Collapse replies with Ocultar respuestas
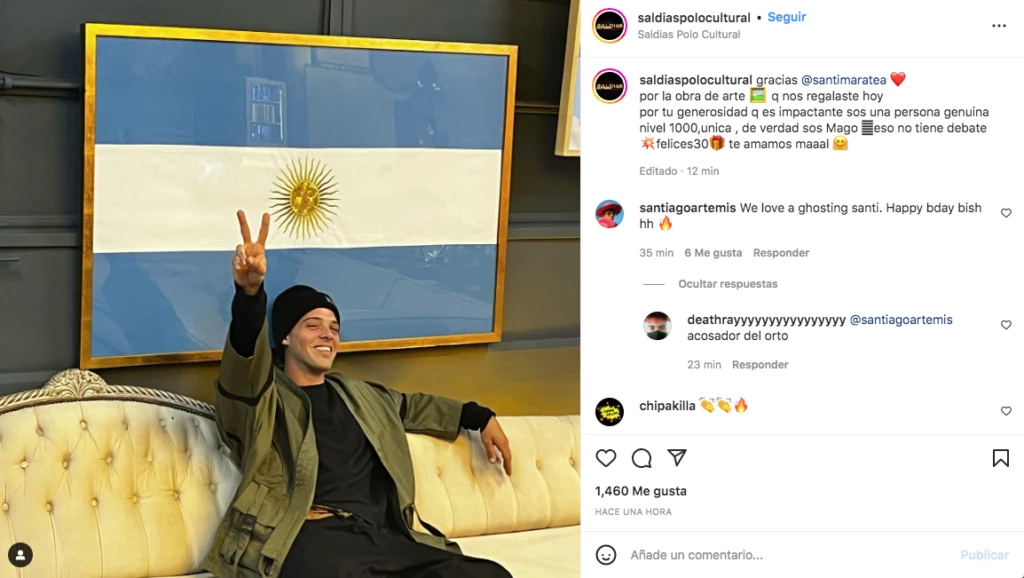 point(728,284)
